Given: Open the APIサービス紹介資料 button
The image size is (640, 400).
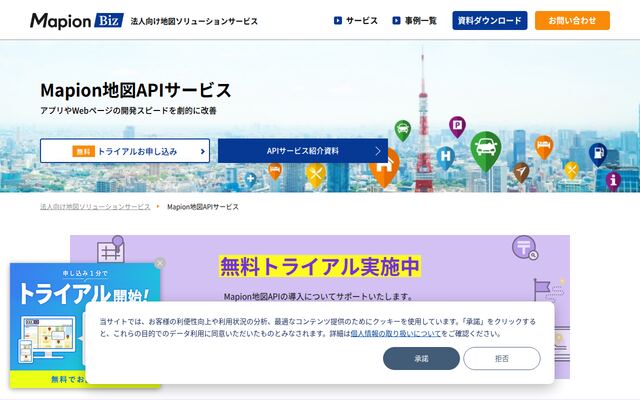Looking at the screenshot, I should [x=302, y=151].
